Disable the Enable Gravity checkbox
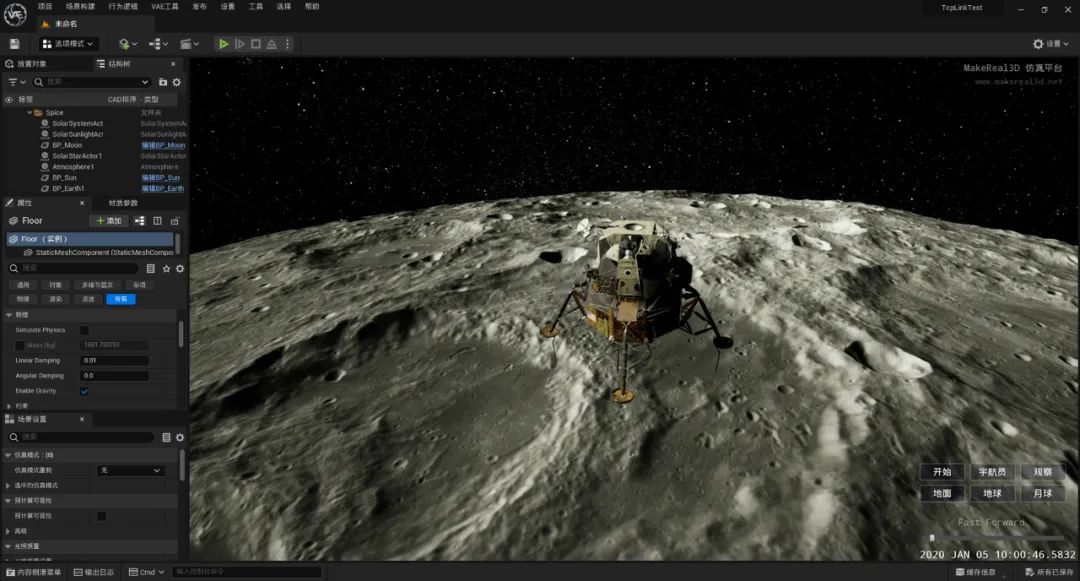This screenshot has height=581, width=1080. click(x=84, y=391)
